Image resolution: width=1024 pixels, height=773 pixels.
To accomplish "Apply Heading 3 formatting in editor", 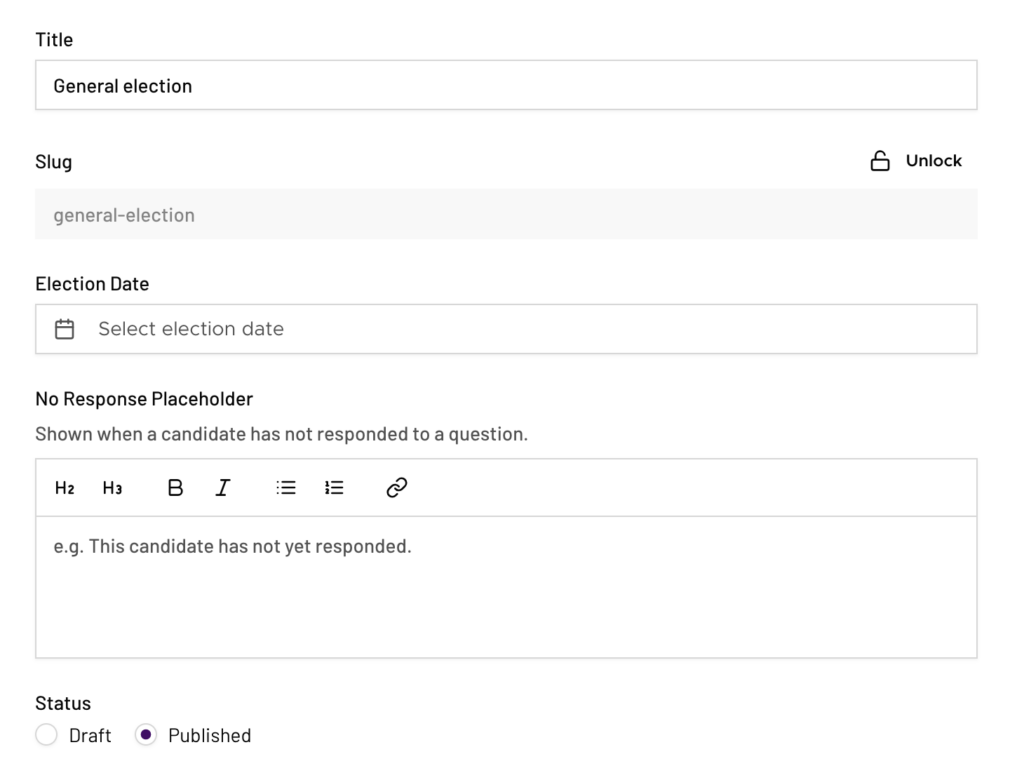I will [112, 488].
